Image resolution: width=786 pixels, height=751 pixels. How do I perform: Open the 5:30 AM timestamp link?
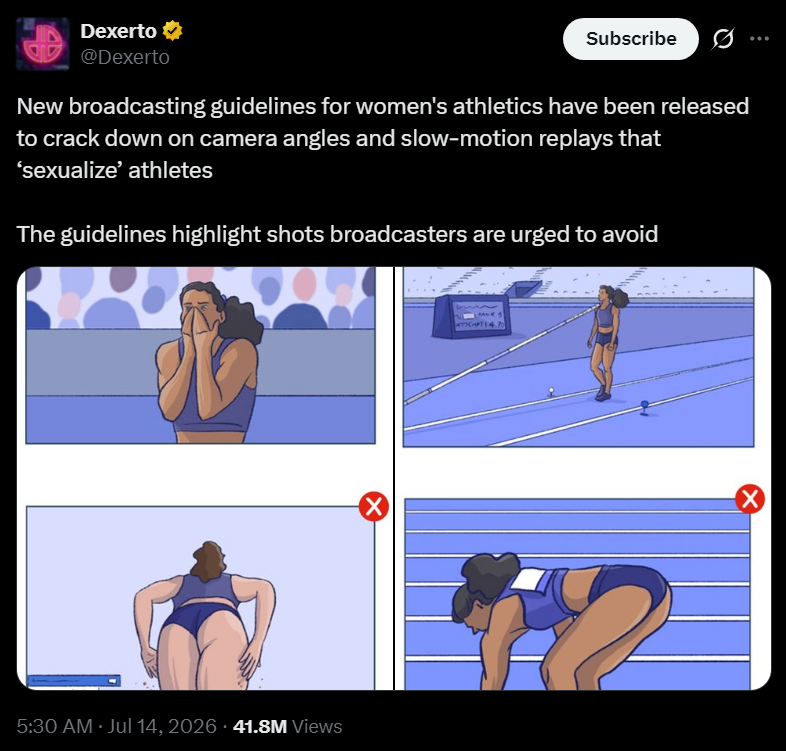click(x=54, y=726)
